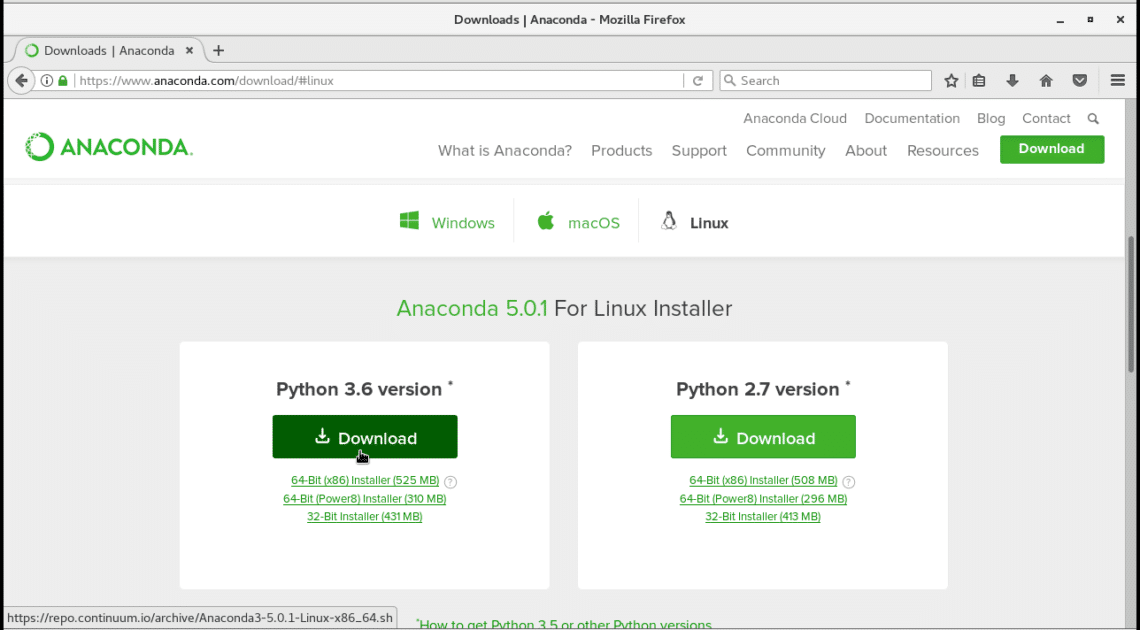Open the Firefox hamburger menu
Image resolution: width=1140 pixels, height=630 pixels.
1118,81
